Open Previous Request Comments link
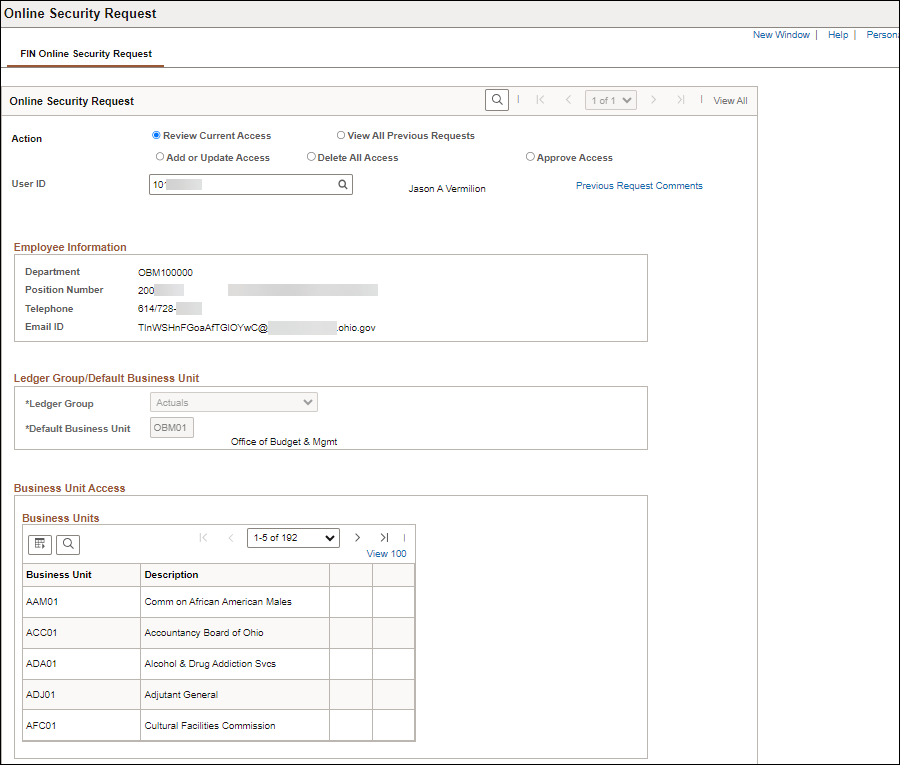The height and width of the screenshot is (765, 900). [x=639, y=186]
